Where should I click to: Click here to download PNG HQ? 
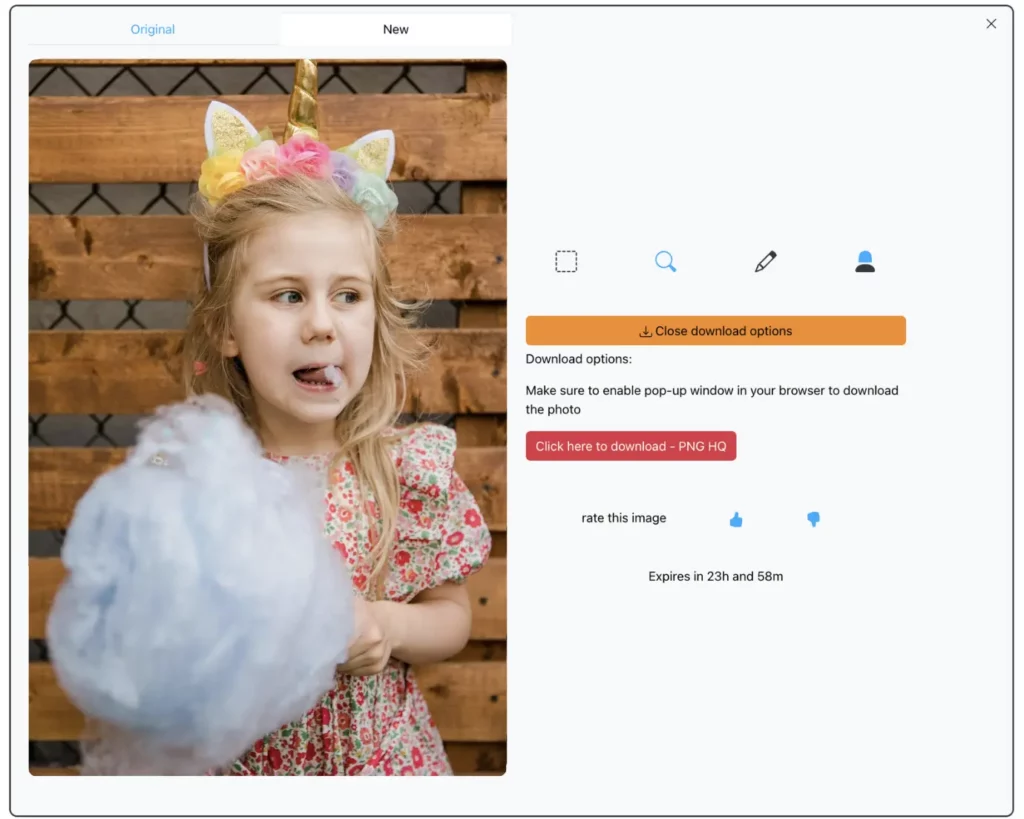tap(631, 446)
